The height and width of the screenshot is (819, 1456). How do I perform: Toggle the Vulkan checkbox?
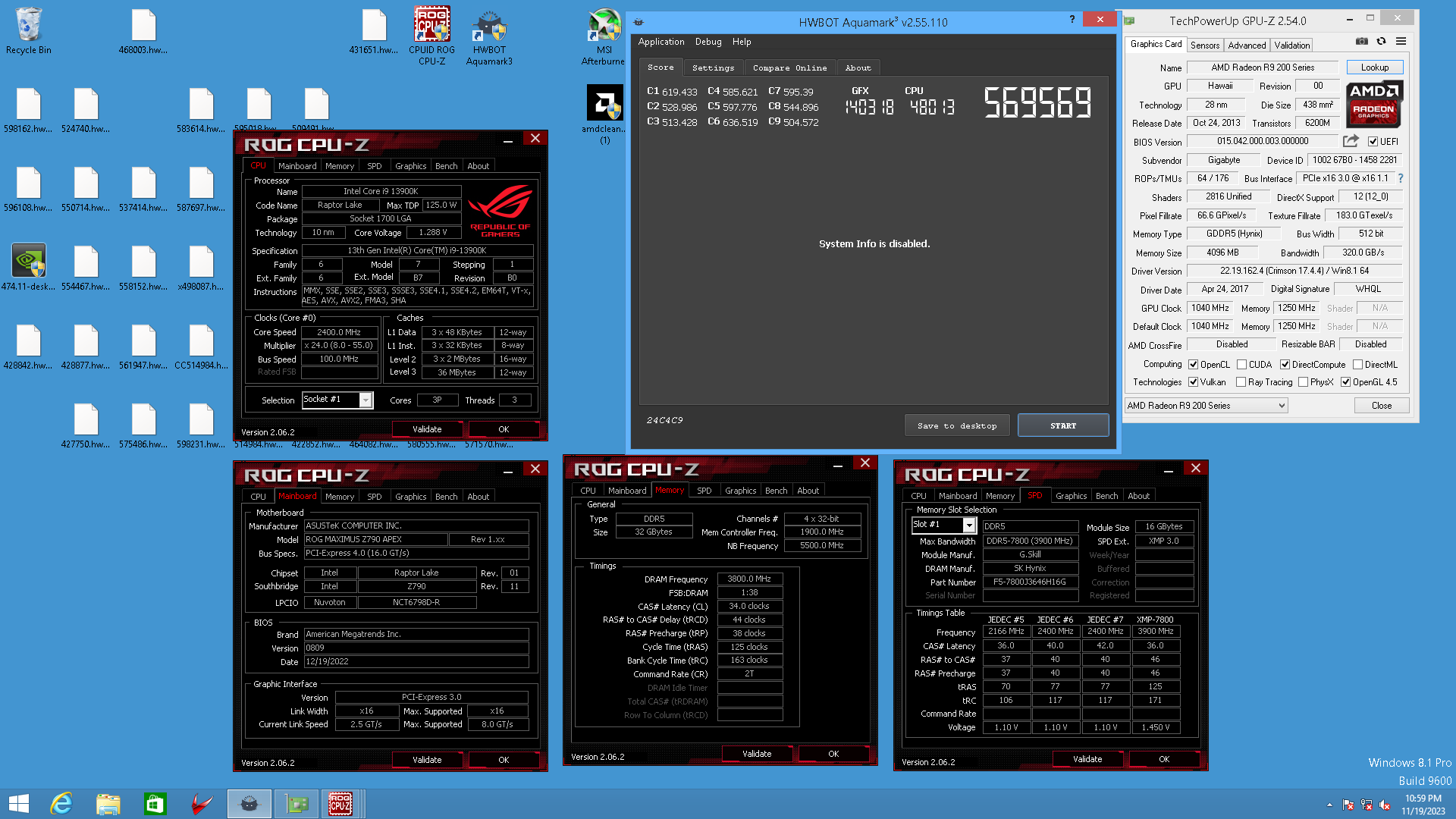pyautogui.click(x=1193, y=382)
